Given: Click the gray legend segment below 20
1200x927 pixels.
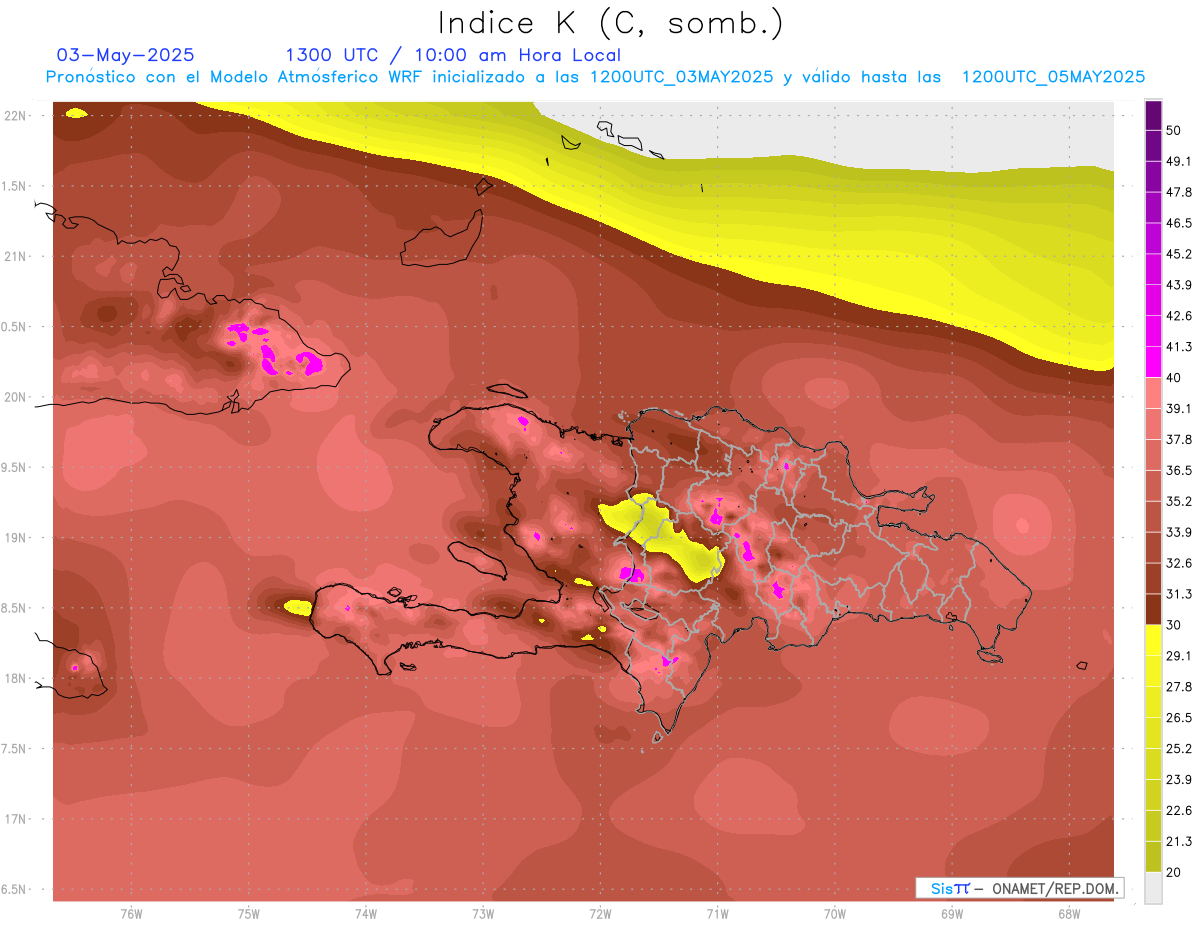Looking at the screenshot, I should [1153, 887].
